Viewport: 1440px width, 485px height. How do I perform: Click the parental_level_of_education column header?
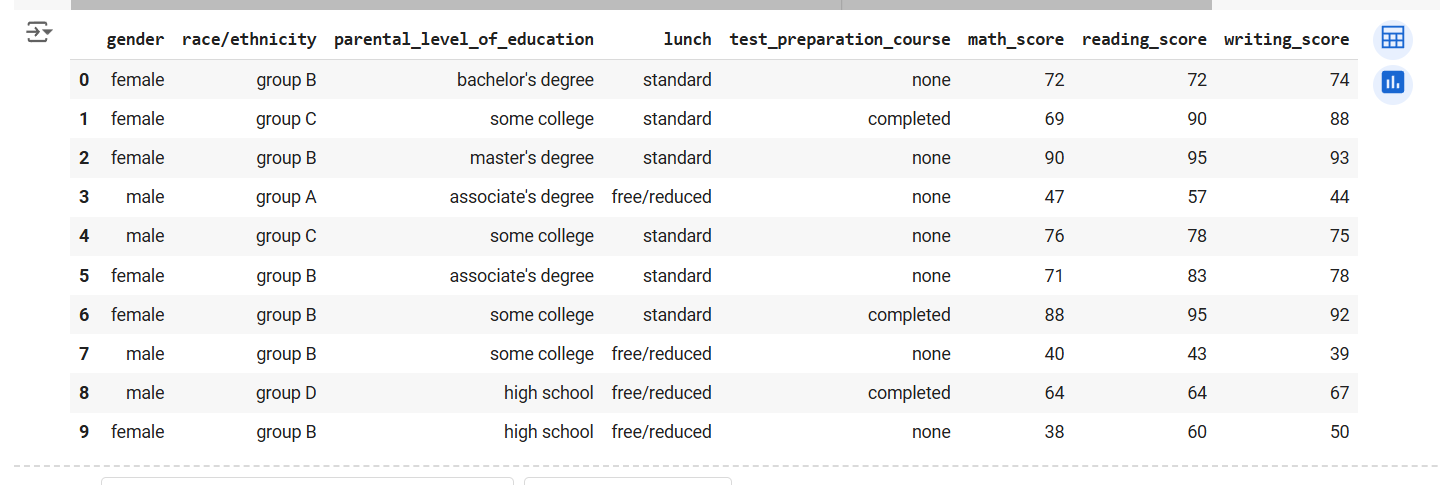coord(464,40)
